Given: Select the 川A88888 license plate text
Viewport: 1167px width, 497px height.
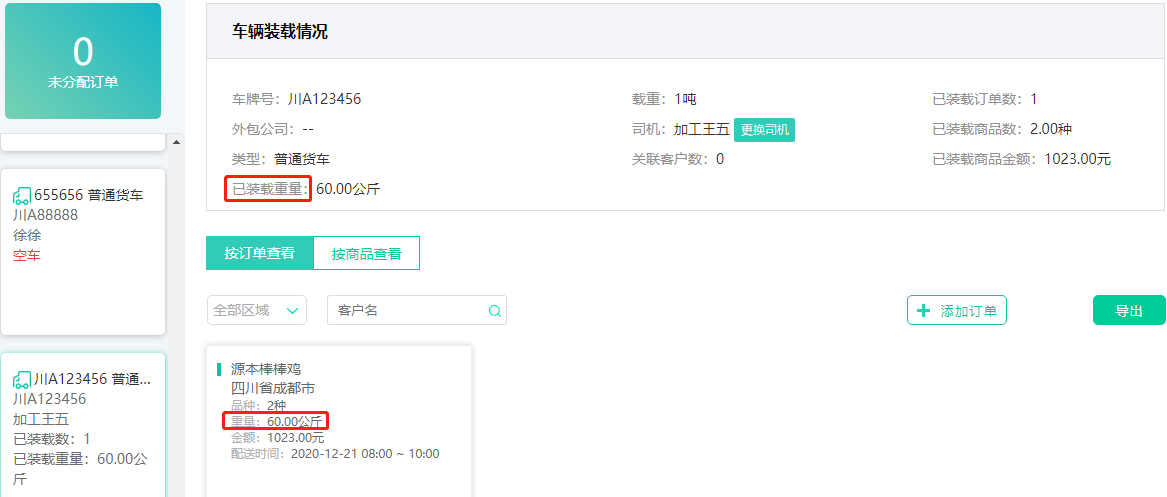Looking at the screenshot, I should pyautogui.click(x=46, y=215).
